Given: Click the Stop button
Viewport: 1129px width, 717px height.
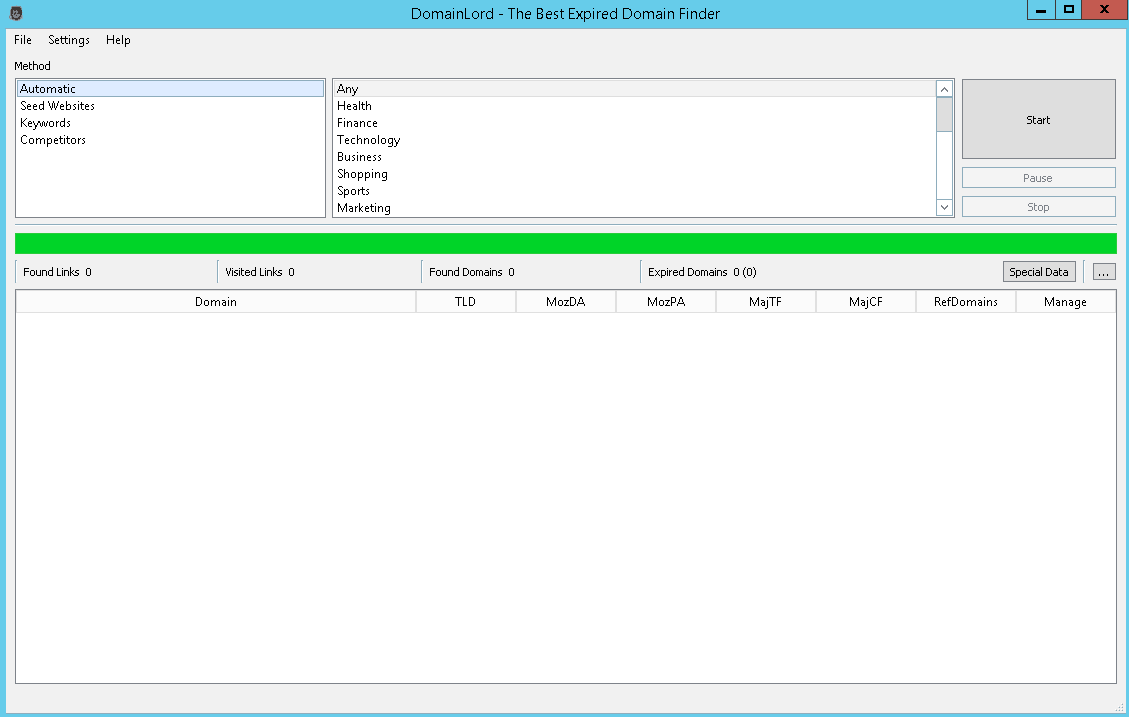Looking at the screenshot, I should click(1038, 207).
